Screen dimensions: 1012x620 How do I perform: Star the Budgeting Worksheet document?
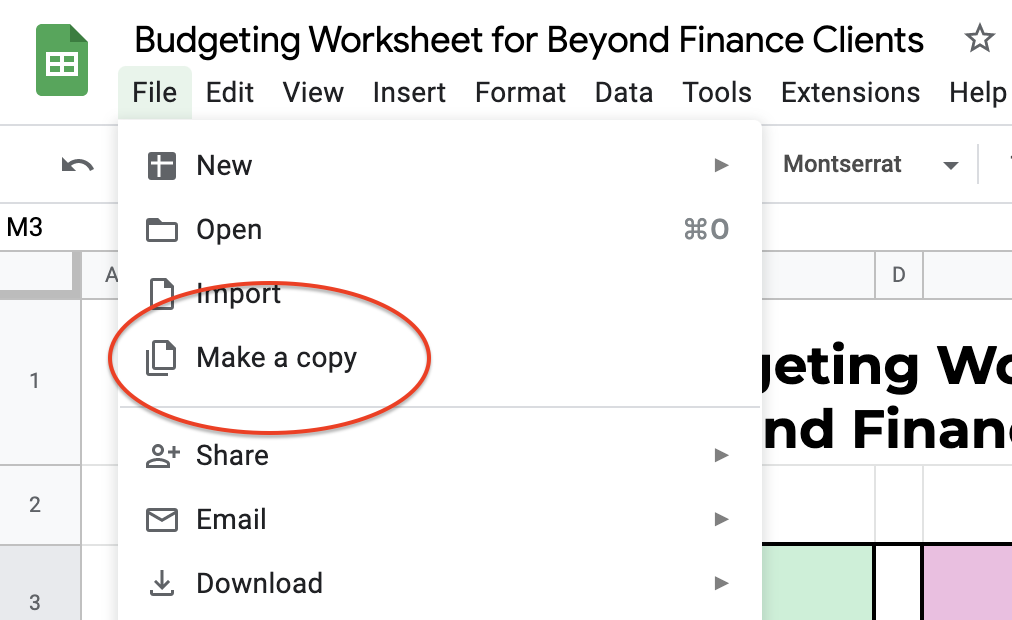[979, 39]
